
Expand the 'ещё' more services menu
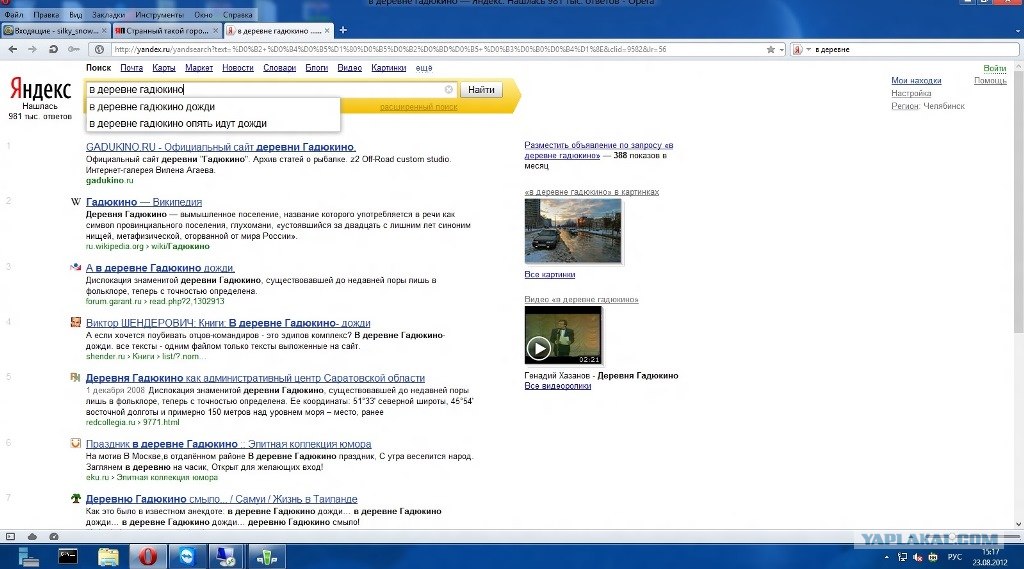423,68
